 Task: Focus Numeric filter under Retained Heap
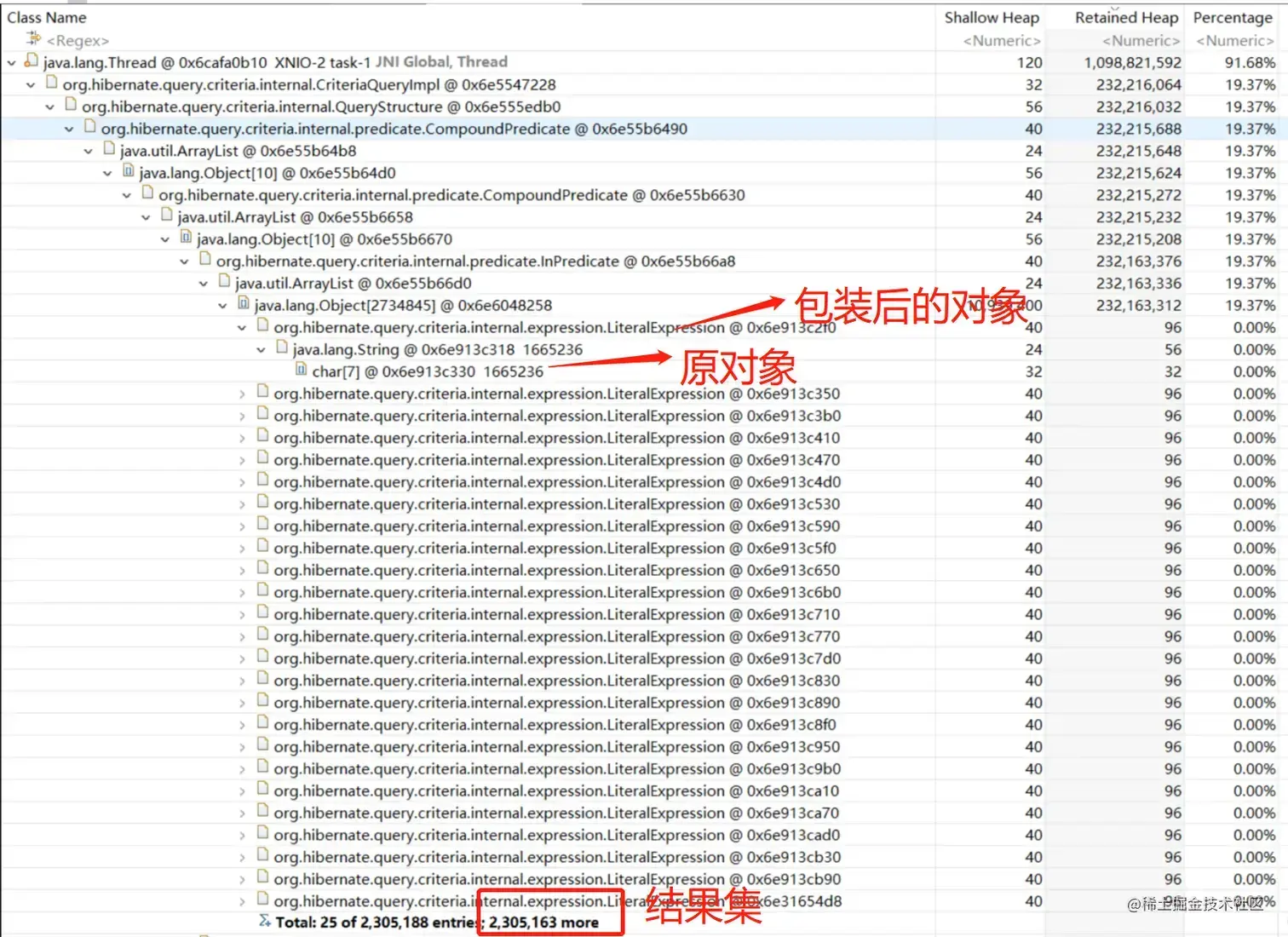pyautogui.click(x=1141, y=40)
